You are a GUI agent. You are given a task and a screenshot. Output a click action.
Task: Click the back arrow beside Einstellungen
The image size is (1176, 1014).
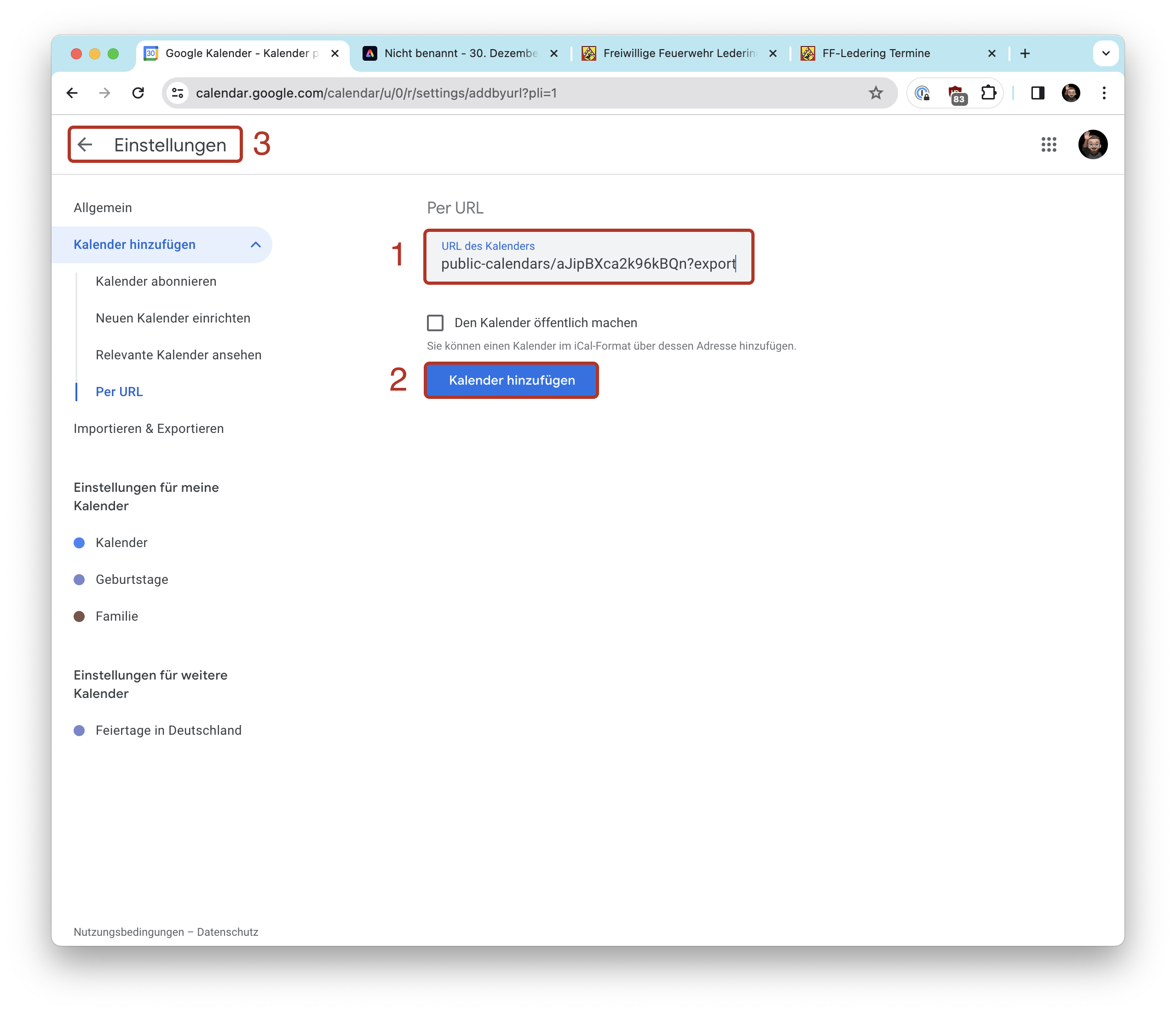tap(85, 145)
